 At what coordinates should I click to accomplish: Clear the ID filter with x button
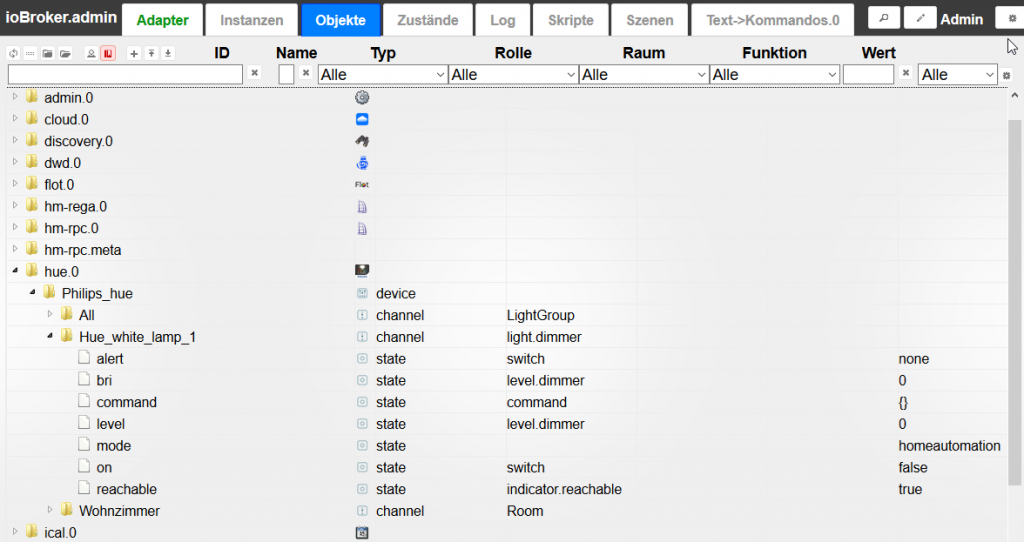click(254, 73)
